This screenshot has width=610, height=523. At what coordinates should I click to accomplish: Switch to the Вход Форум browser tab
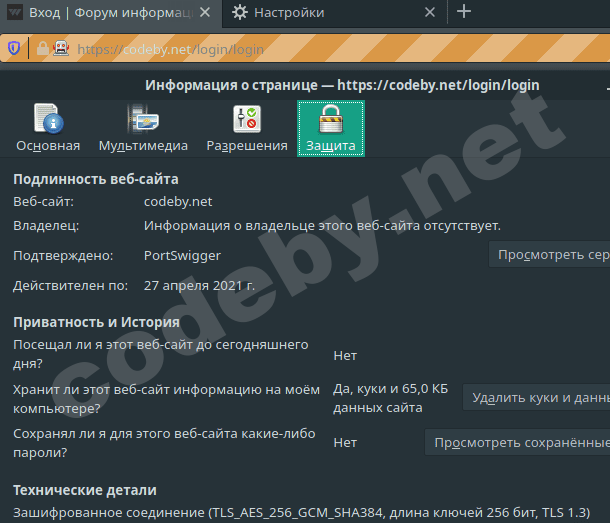pyautogui.click(x=110, y=13)
